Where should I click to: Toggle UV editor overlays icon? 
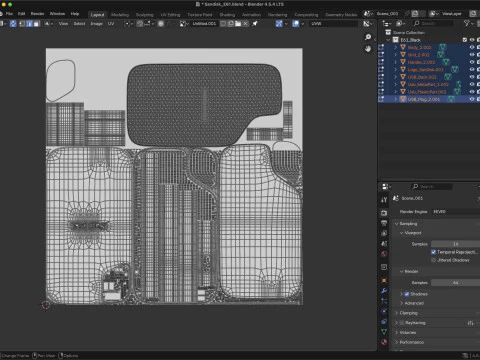pyautogui.click(x=296, y=24)
